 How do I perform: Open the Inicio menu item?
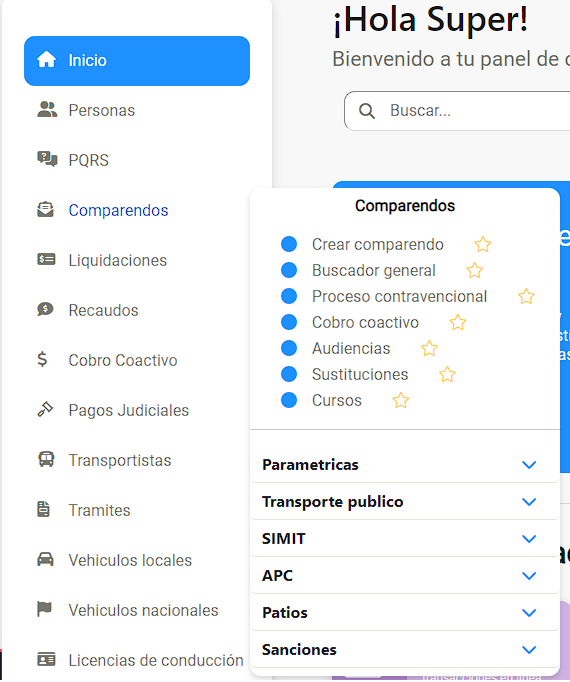(137, 60)
